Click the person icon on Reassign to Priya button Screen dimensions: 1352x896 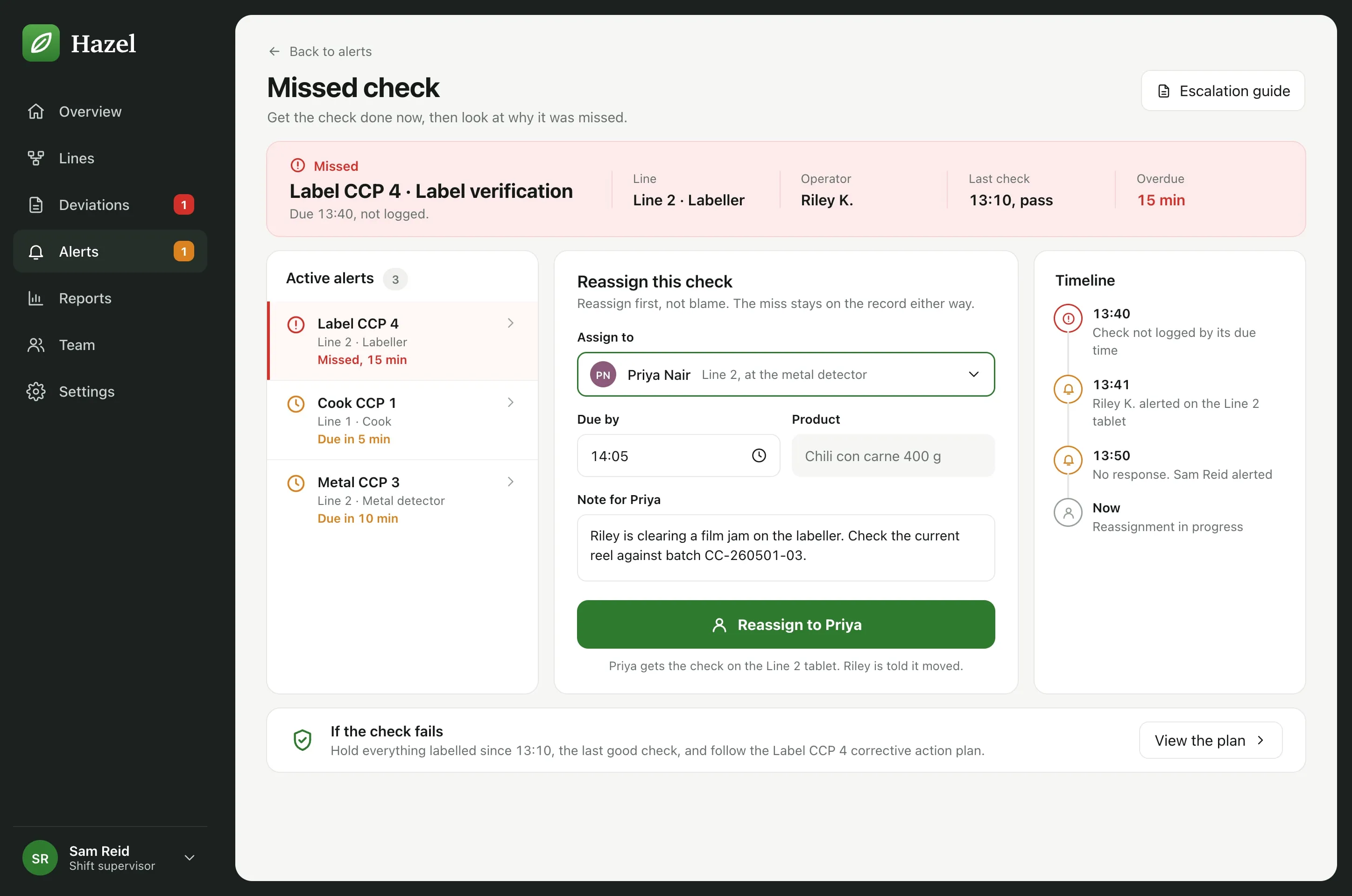[719, 625]
